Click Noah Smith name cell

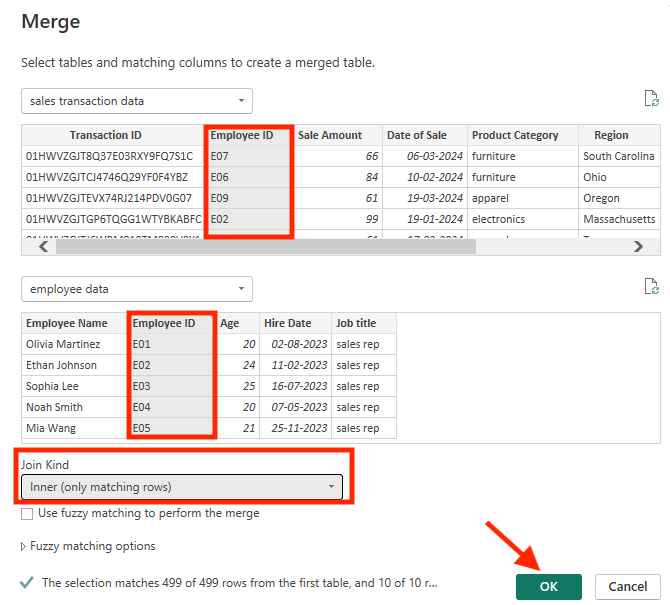[x=74, y=407]
